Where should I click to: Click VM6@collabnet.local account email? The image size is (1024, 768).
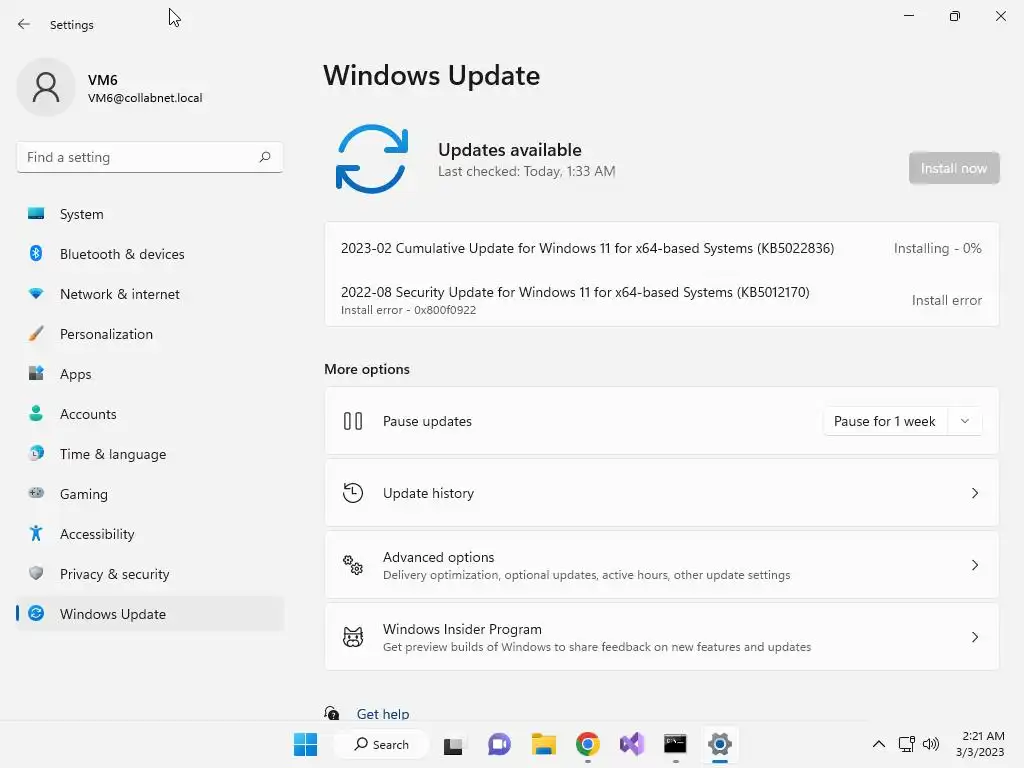click(145, 98)
